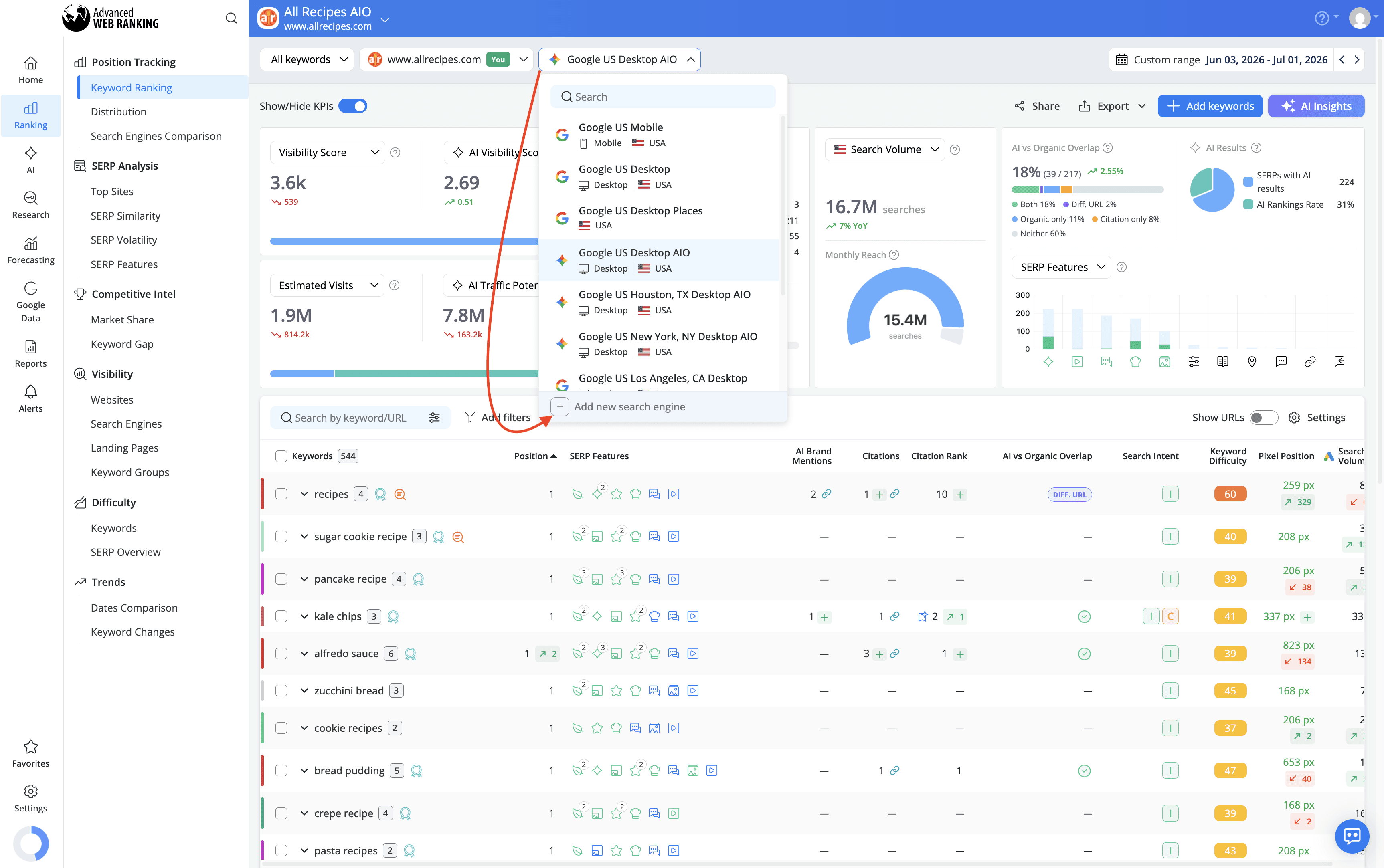
Task: Click the Monthly Reach gauge chart
Action: pos(905,307)
